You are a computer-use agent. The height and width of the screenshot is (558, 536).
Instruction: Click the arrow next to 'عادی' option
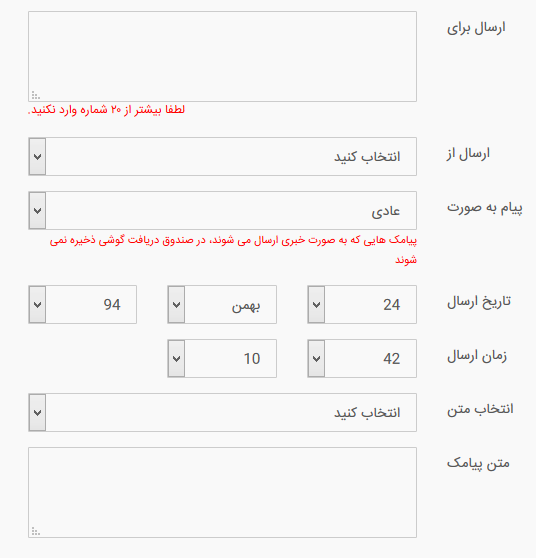point(37,211)
